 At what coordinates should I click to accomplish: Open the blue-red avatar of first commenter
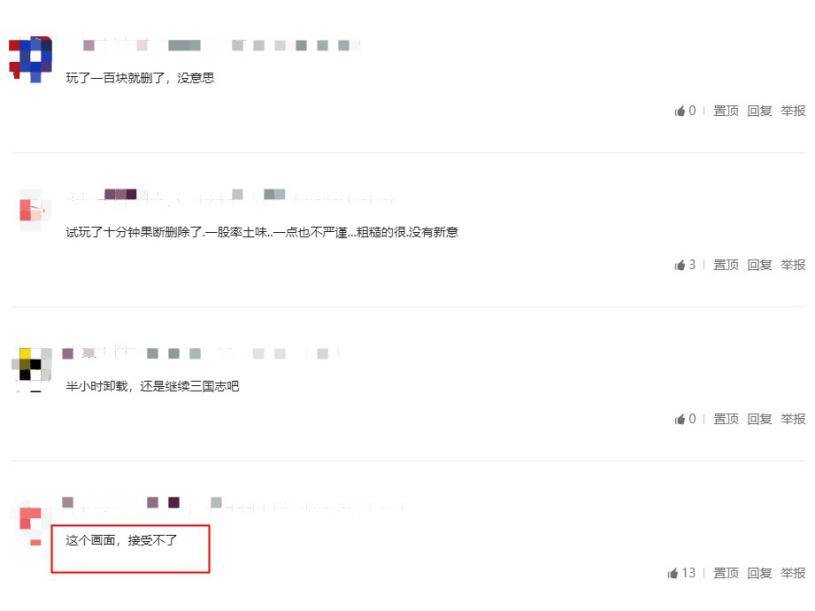coord(31,59)
